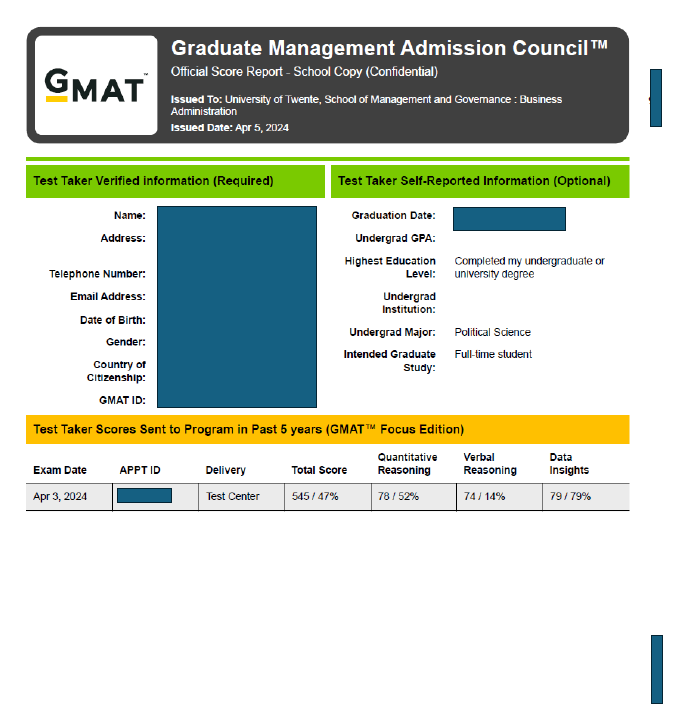Click the Apr 3, 2024 exam date cell

pos(60,497)
